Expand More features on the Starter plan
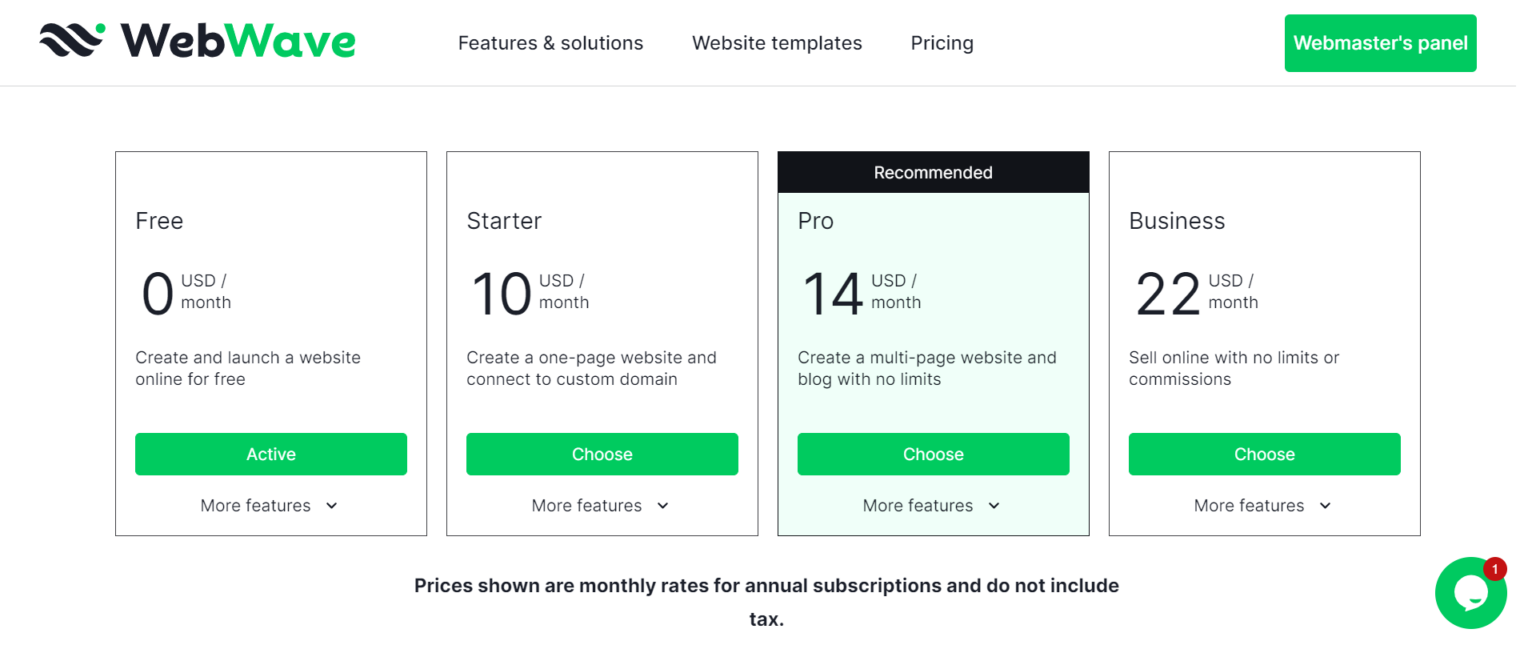This screenshot has width=1536, height=653. click(x=600, y=505)
